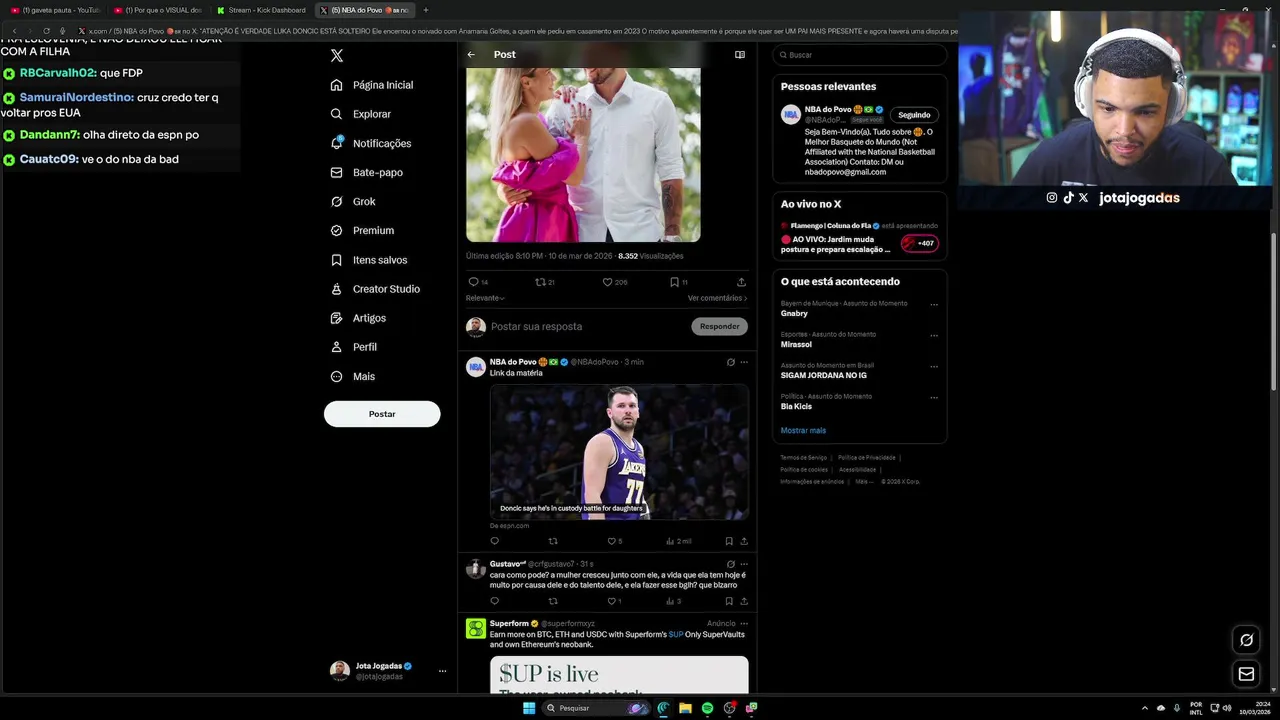Open Premium in the sidebar
Viewport: 1280px width, 720px height.
click(x=362, y=230)
